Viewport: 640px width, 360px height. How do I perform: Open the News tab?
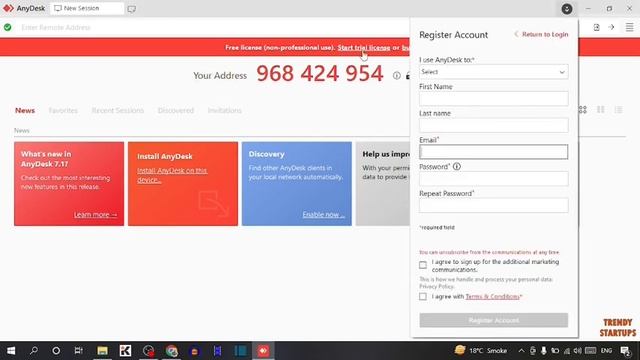[25, 111]
